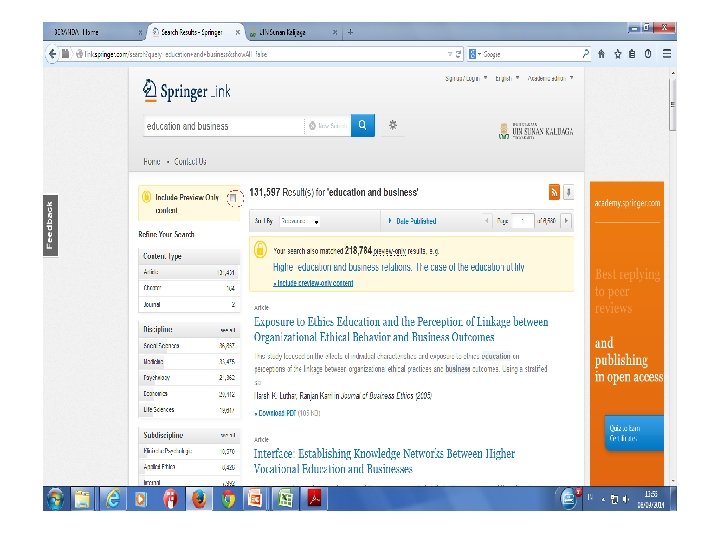
Task: Filter by Economics discipline
Action: (189, 394)
